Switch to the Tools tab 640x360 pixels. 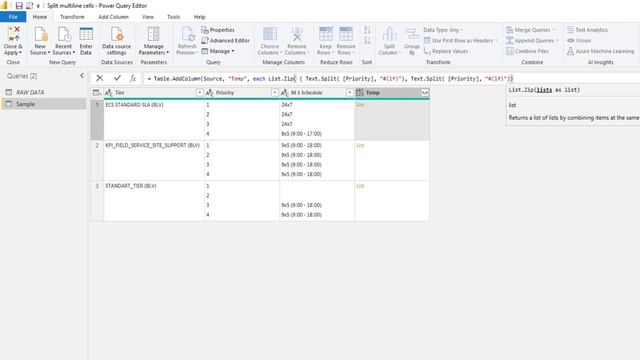pyautogui.click(x=173, y=17)
